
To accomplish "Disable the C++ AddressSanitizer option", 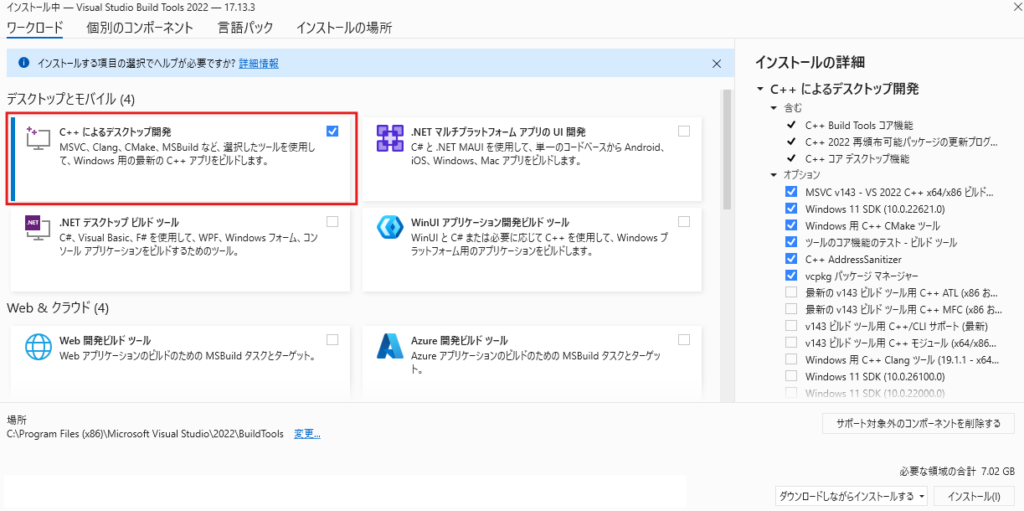I will pyautogui.click(x=791, y=258).
